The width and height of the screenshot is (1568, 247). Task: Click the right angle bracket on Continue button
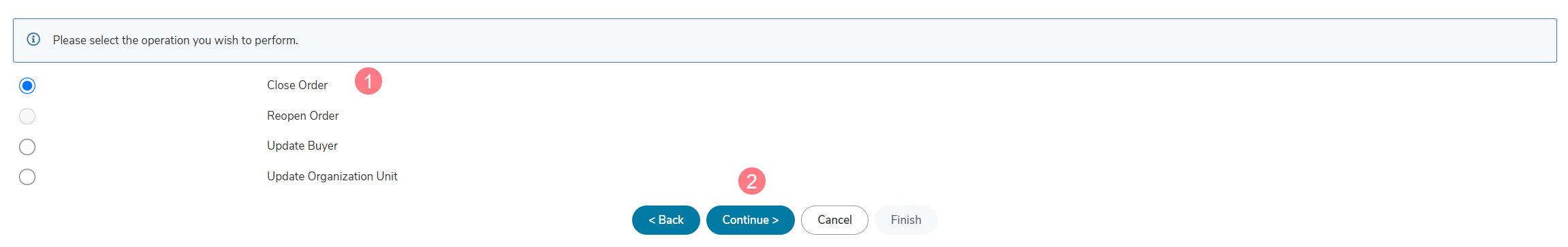(x=775, y=220)
